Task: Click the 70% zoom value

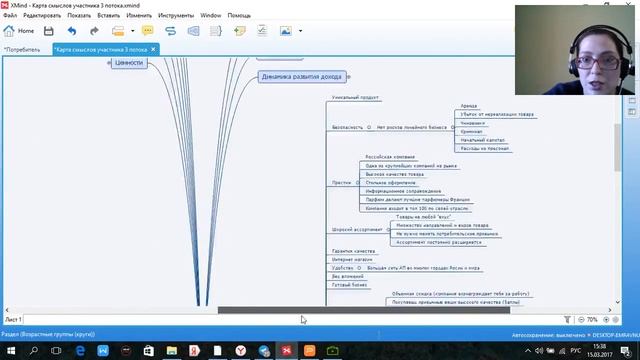Action: click(592, 320)
